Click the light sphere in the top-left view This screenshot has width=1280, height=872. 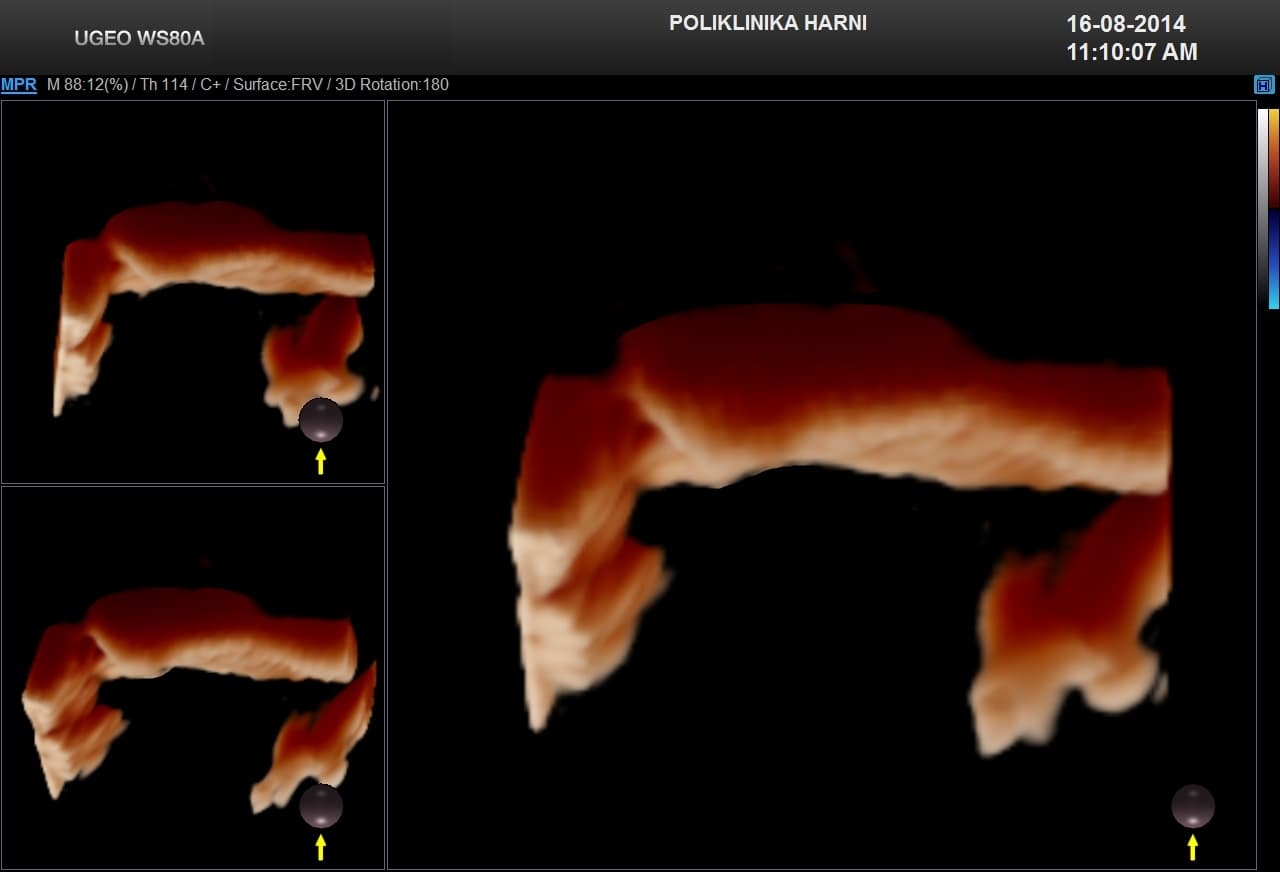[x=321, y=420]
